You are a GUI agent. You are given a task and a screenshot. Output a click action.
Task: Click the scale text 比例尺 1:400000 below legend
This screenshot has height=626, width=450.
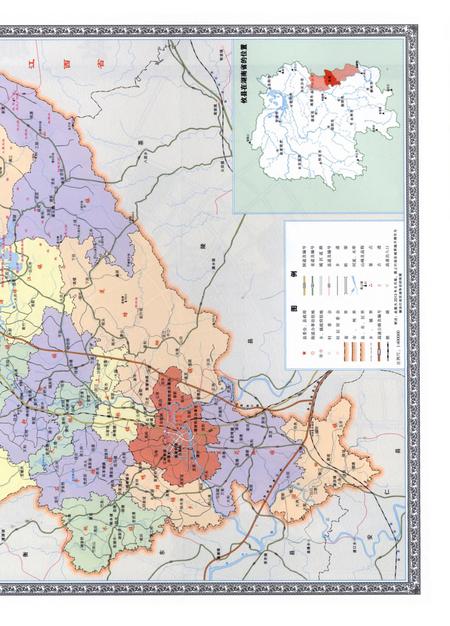(x=398, y=347)
